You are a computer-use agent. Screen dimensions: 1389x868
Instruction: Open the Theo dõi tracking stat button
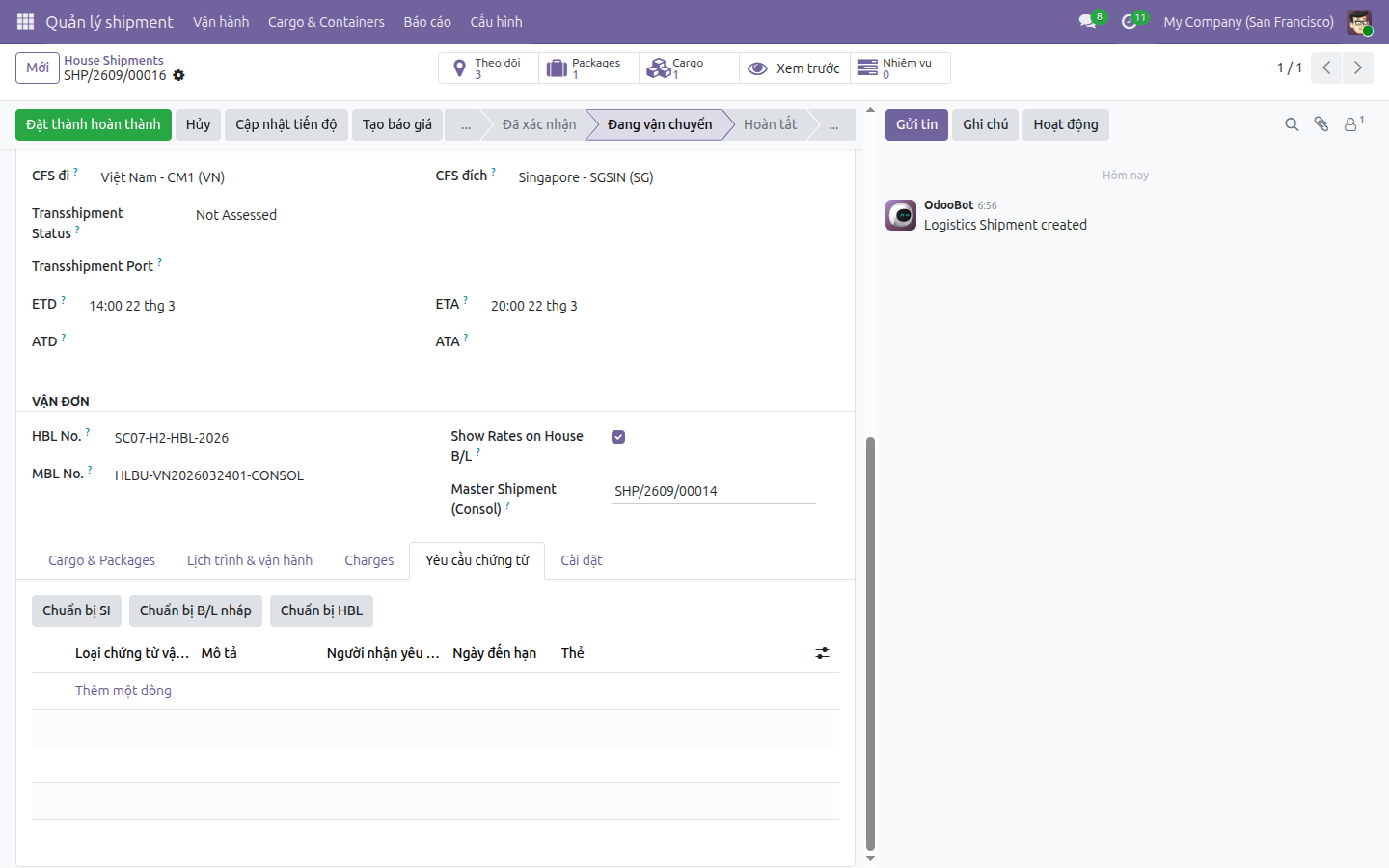point(488,68)
